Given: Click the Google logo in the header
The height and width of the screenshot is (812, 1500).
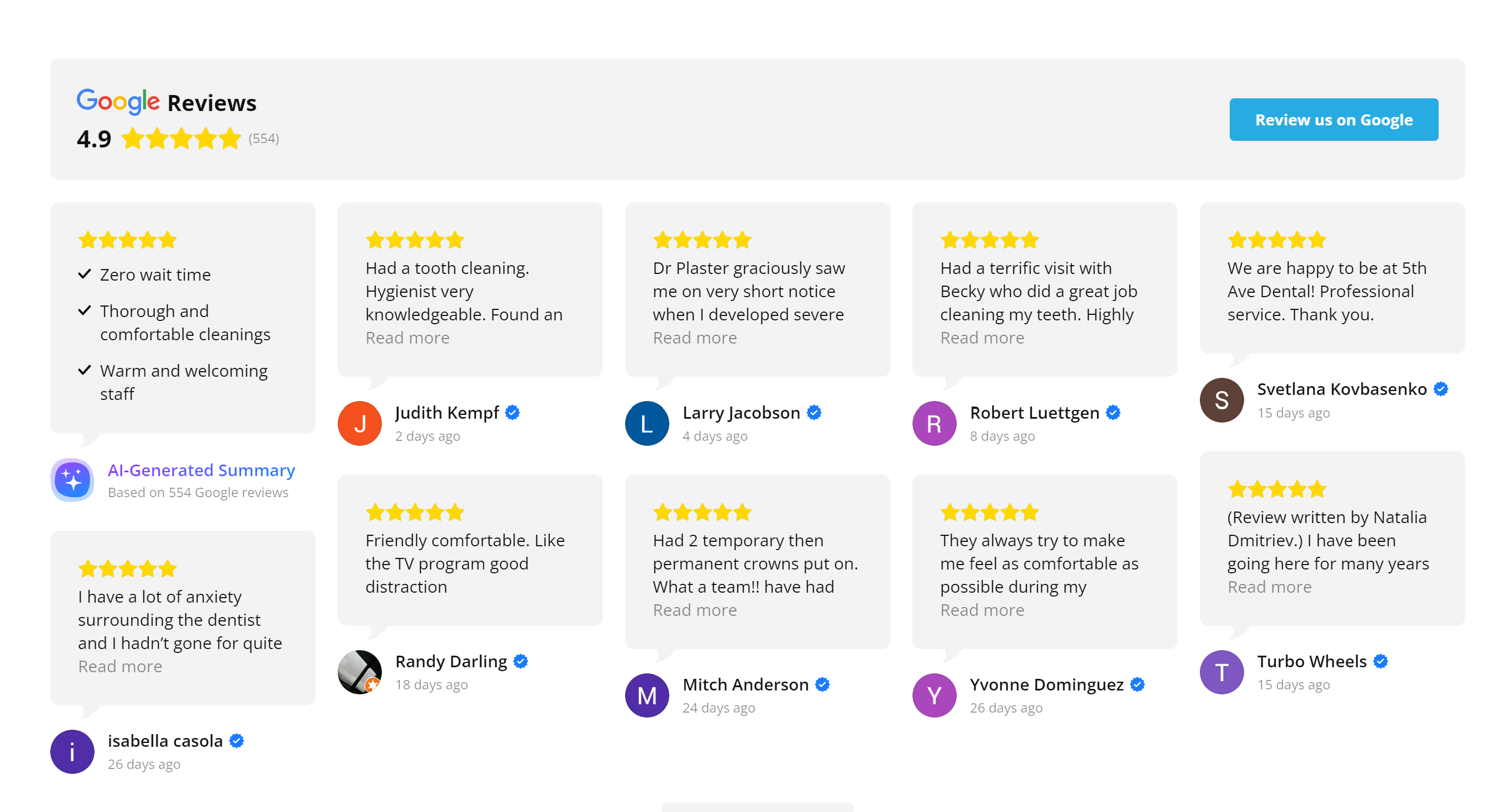Looking at the screenshot, I should tap(118, 101).
